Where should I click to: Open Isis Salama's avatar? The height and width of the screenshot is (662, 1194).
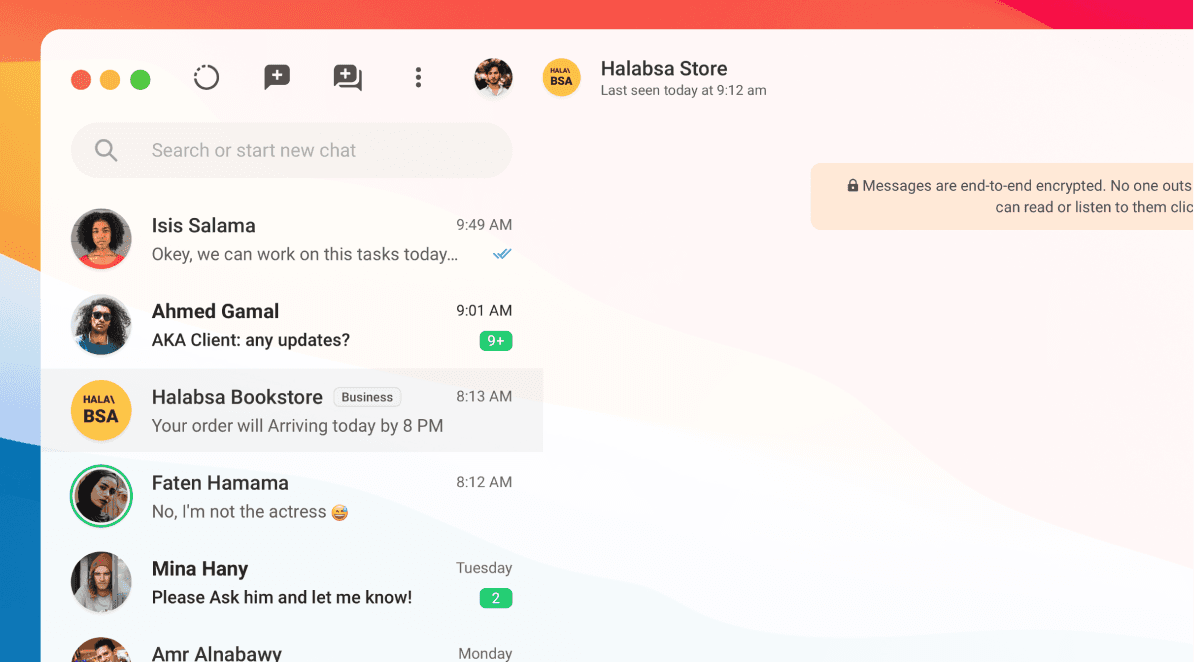101,238
